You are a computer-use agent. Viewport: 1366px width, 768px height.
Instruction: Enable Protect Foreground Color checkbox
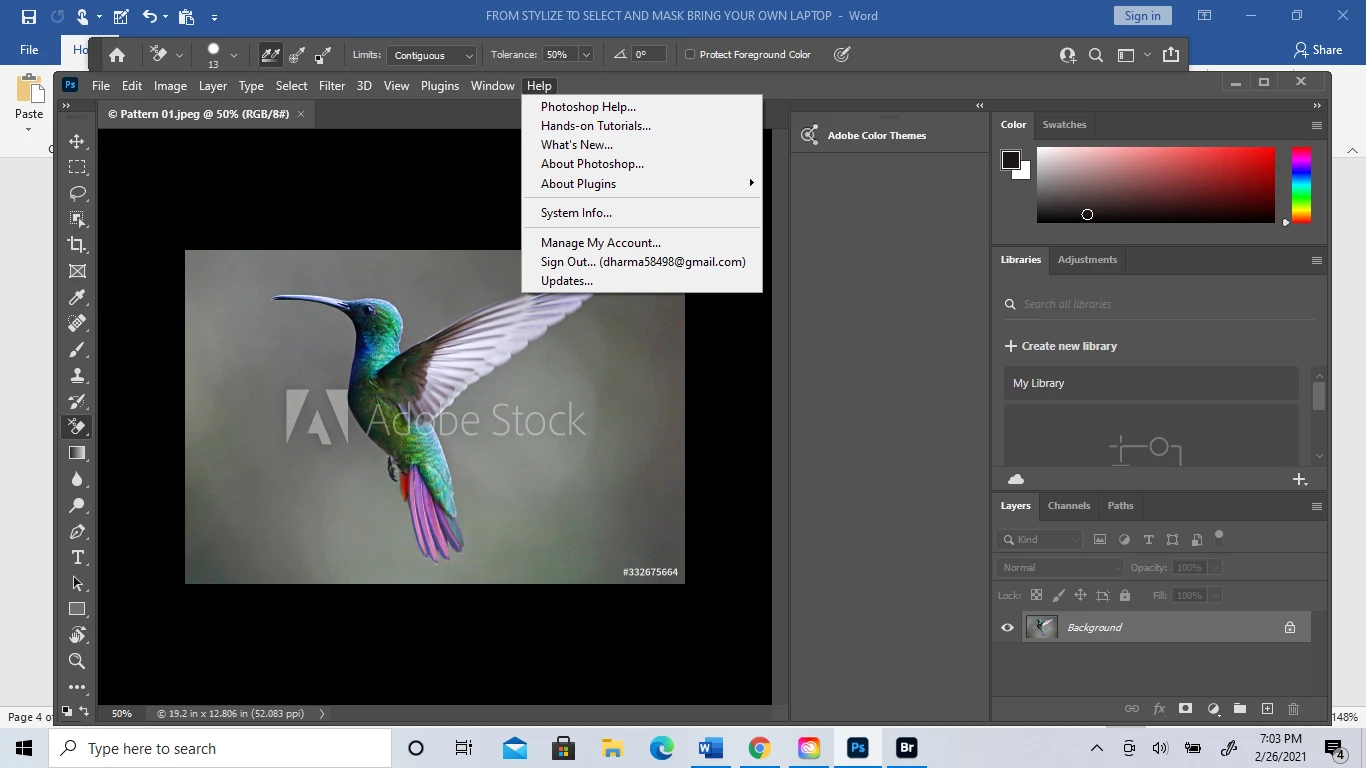[690, 55]
